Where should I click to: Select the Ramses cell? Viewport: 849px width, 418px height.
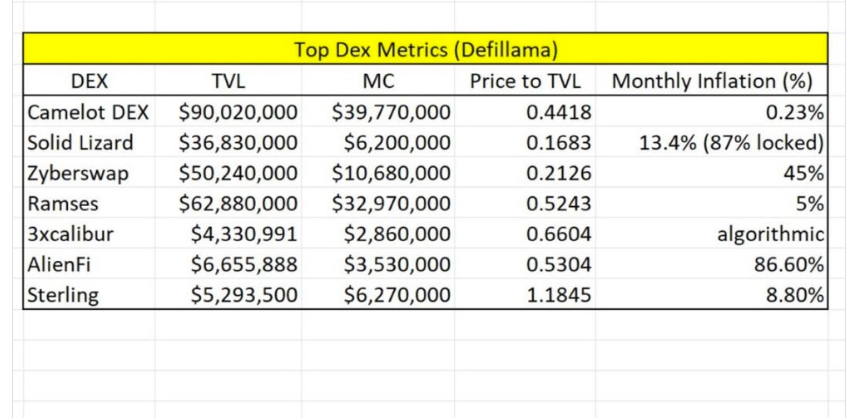tap(89, 204)
